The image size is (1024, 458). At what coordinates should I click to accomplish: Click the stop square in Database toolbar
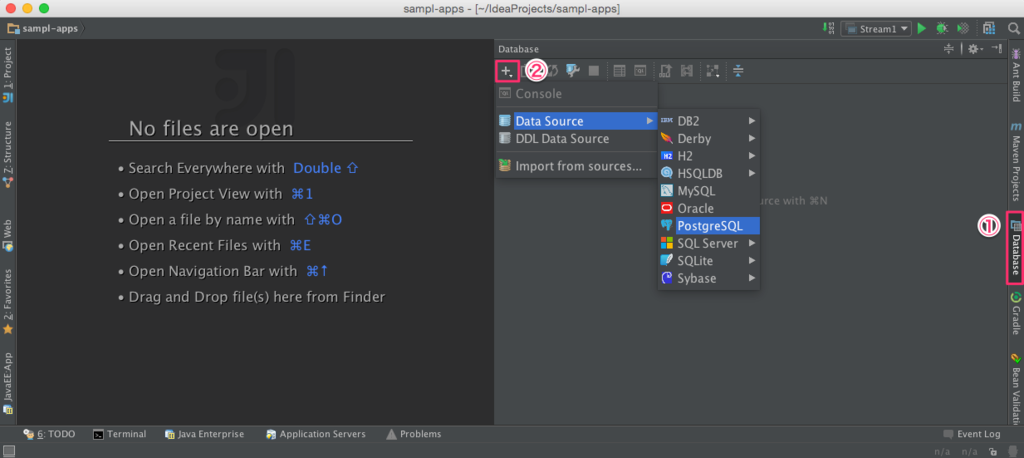point(594,71)
